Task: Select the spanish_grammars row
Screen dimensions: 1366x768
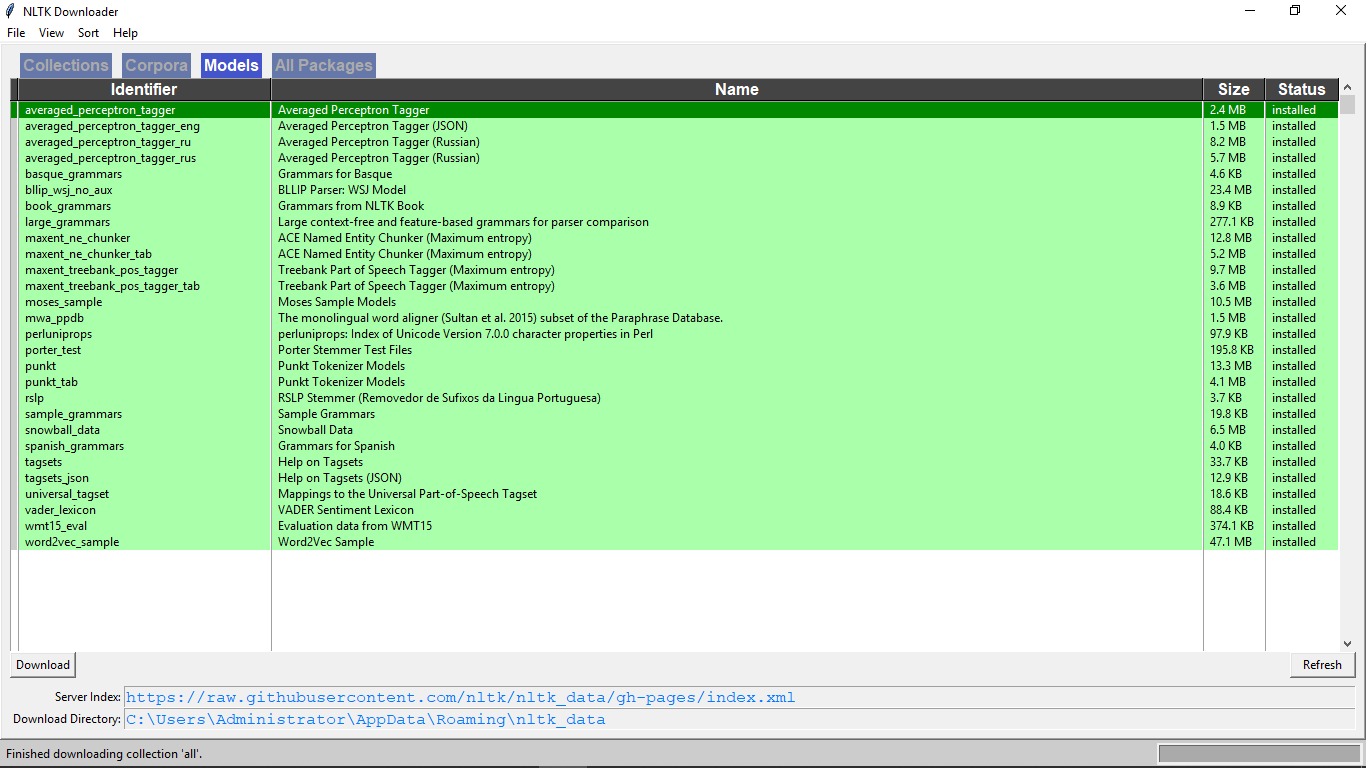Action: pyautogui.click(x=678, y=446)
